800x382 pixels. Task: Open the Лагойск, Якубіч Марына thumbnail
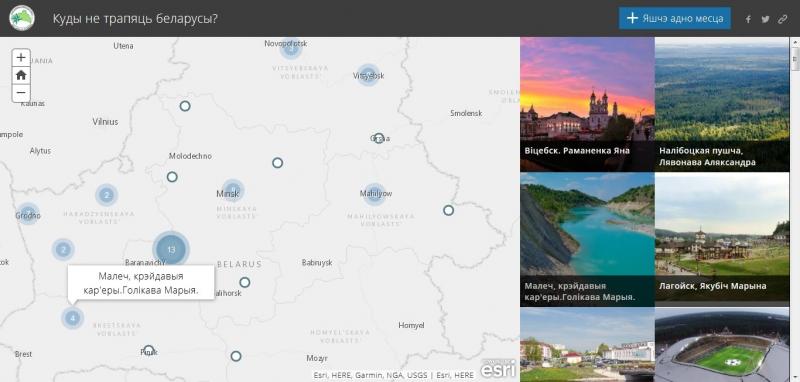point(722,239)
